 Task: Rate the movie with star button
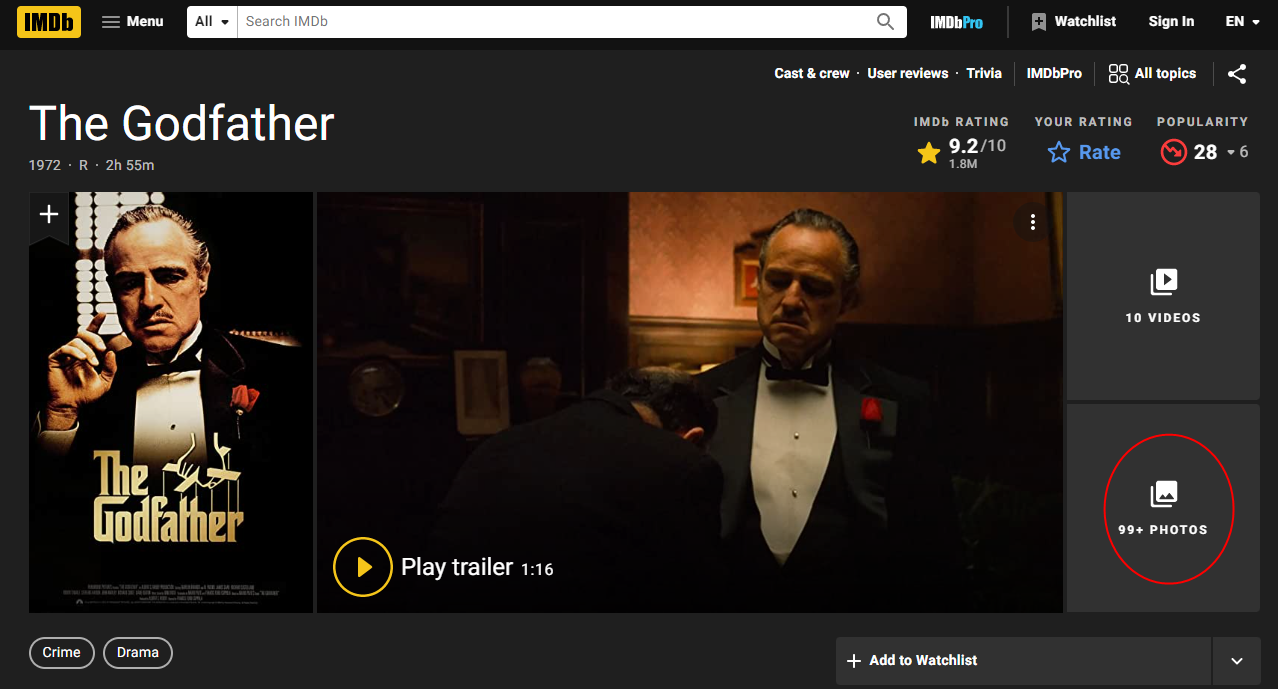click(x=1084, y=153)
